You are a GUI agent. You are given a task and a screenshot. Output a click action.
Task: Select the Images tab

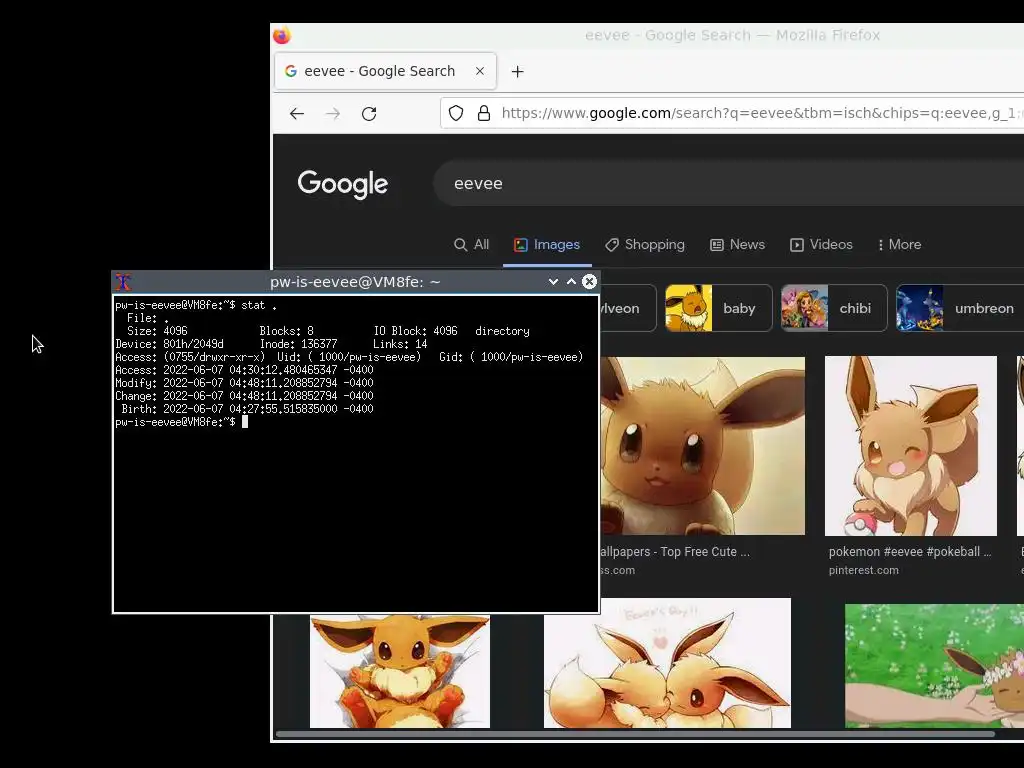pyautogui.click(x=547, y=244)
